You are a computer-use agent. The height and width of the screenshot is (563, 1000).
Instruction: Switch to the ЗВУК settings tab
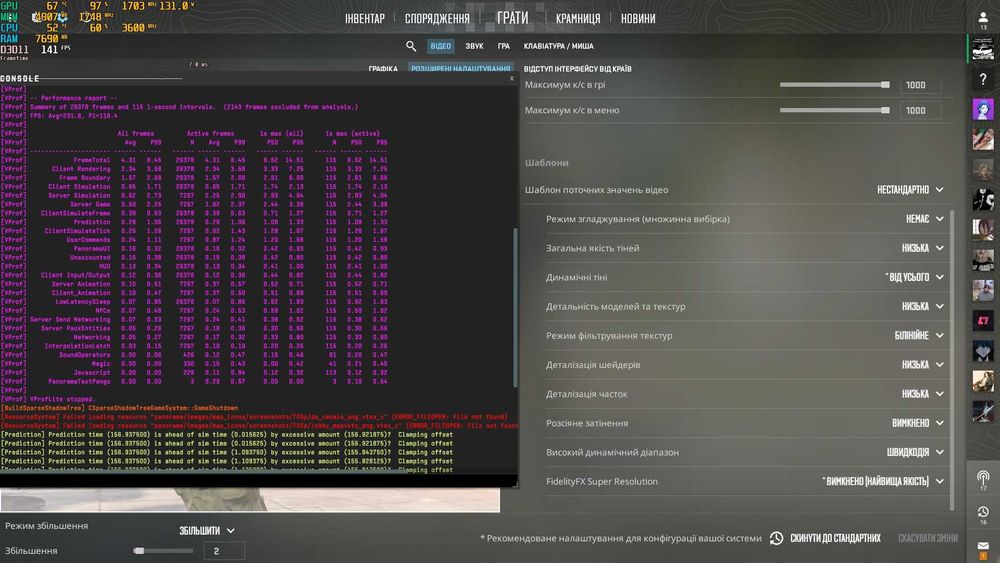coord(474,46)
